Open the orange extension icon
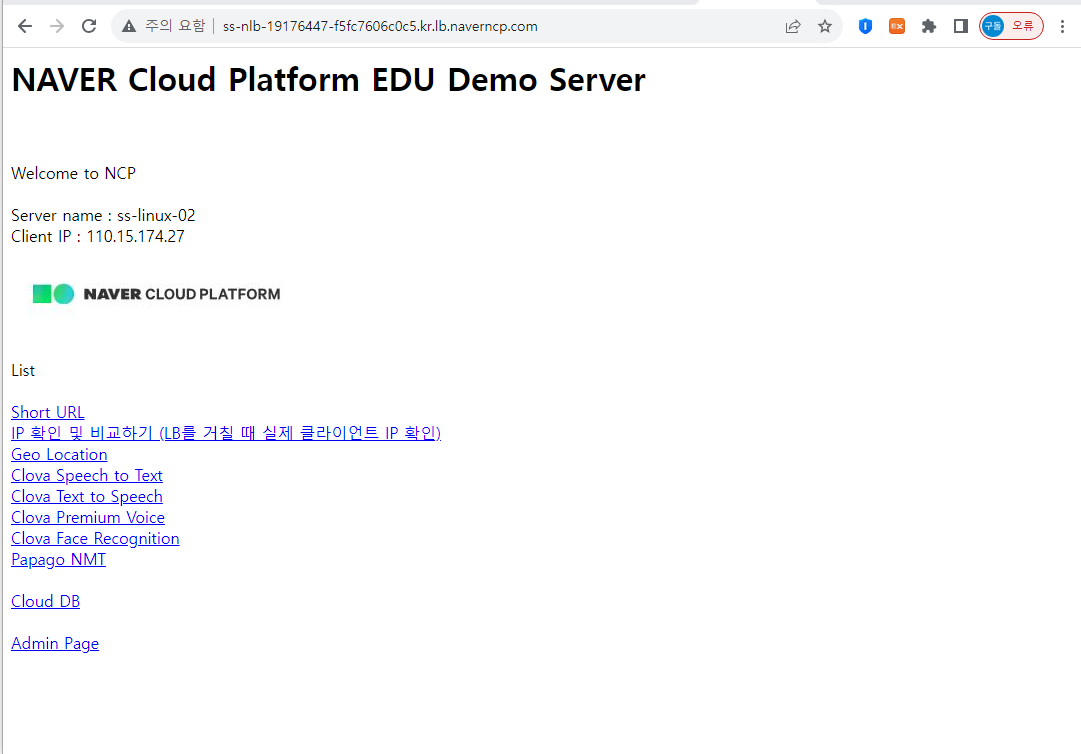The height and width of the screenshot is (754, 1081). [x=897, y=26]
